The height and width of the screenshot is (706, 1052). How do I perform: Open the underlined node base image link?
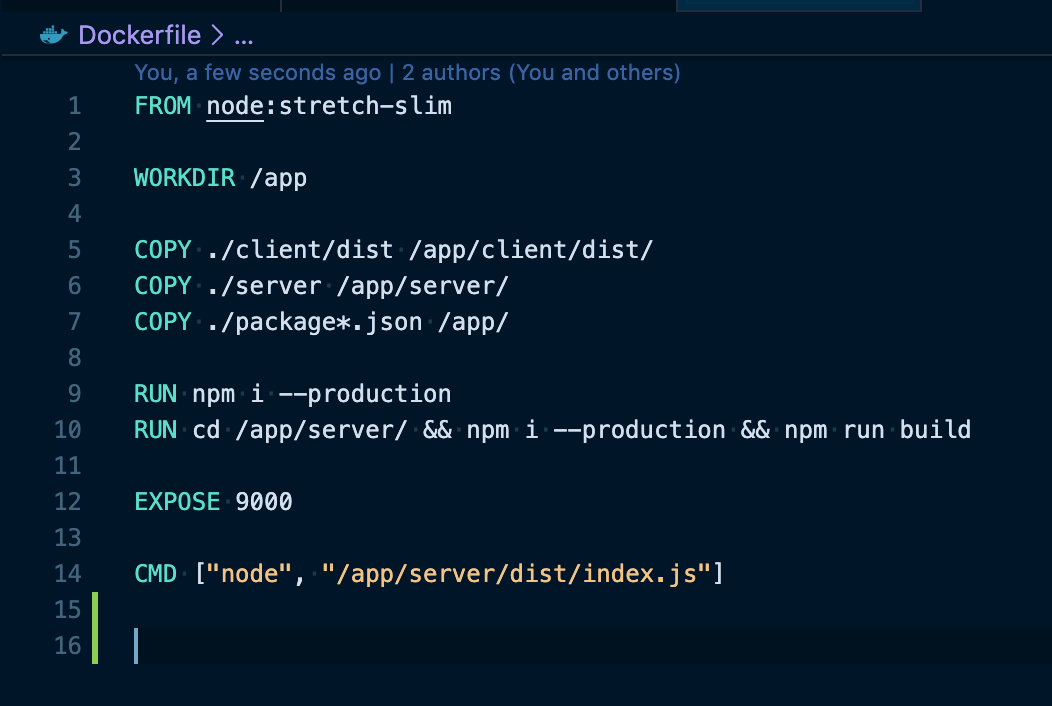233,105
